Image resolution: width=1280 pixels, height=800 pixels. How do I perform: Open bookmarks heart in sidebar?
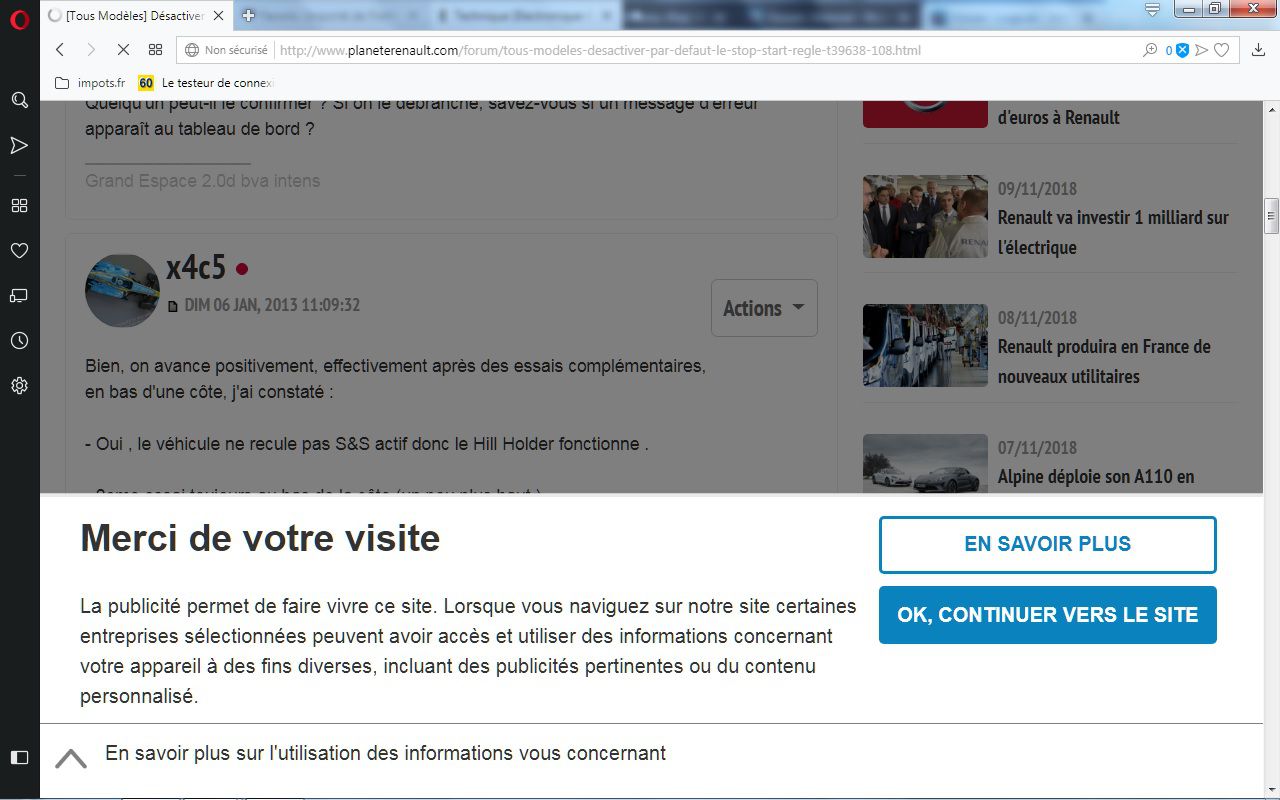pyautogui.click(x=19, y=251)
